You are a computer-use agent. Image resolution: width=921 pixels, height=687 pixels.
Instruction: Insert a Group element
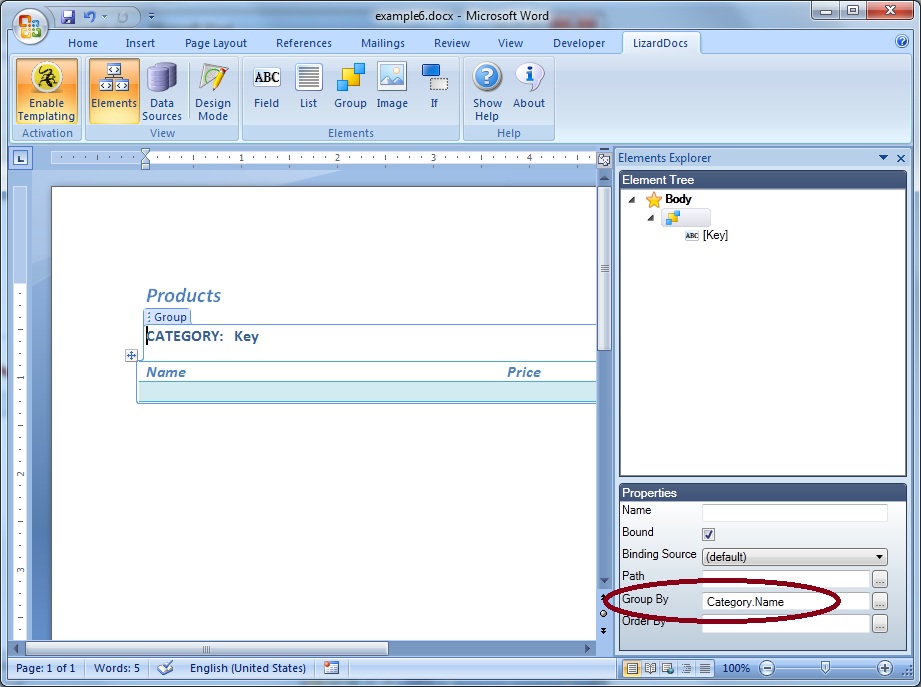(350, 86)
